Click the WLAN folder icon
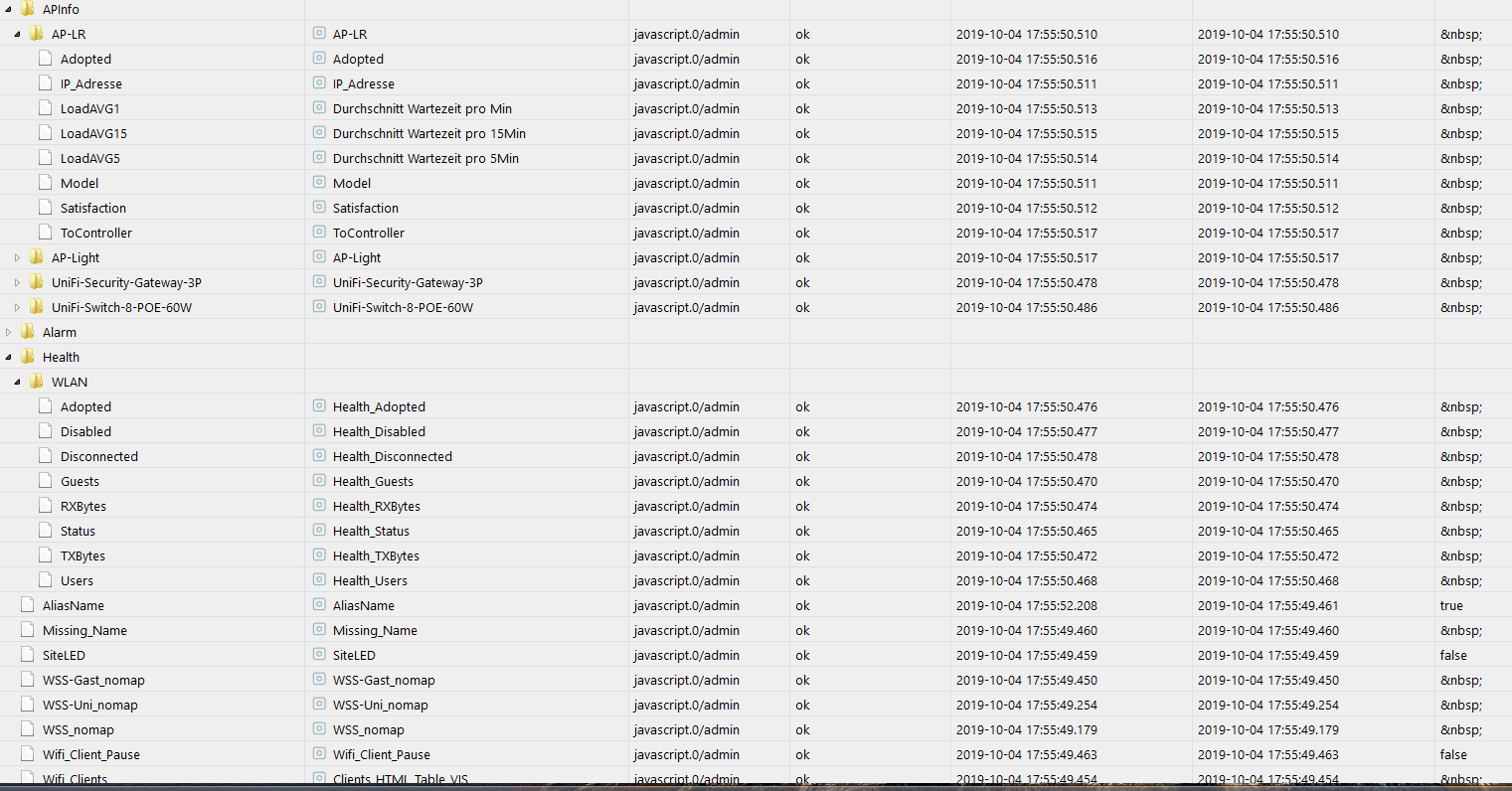The height and width of the screenshot is (791, 1512). [37, 382]
